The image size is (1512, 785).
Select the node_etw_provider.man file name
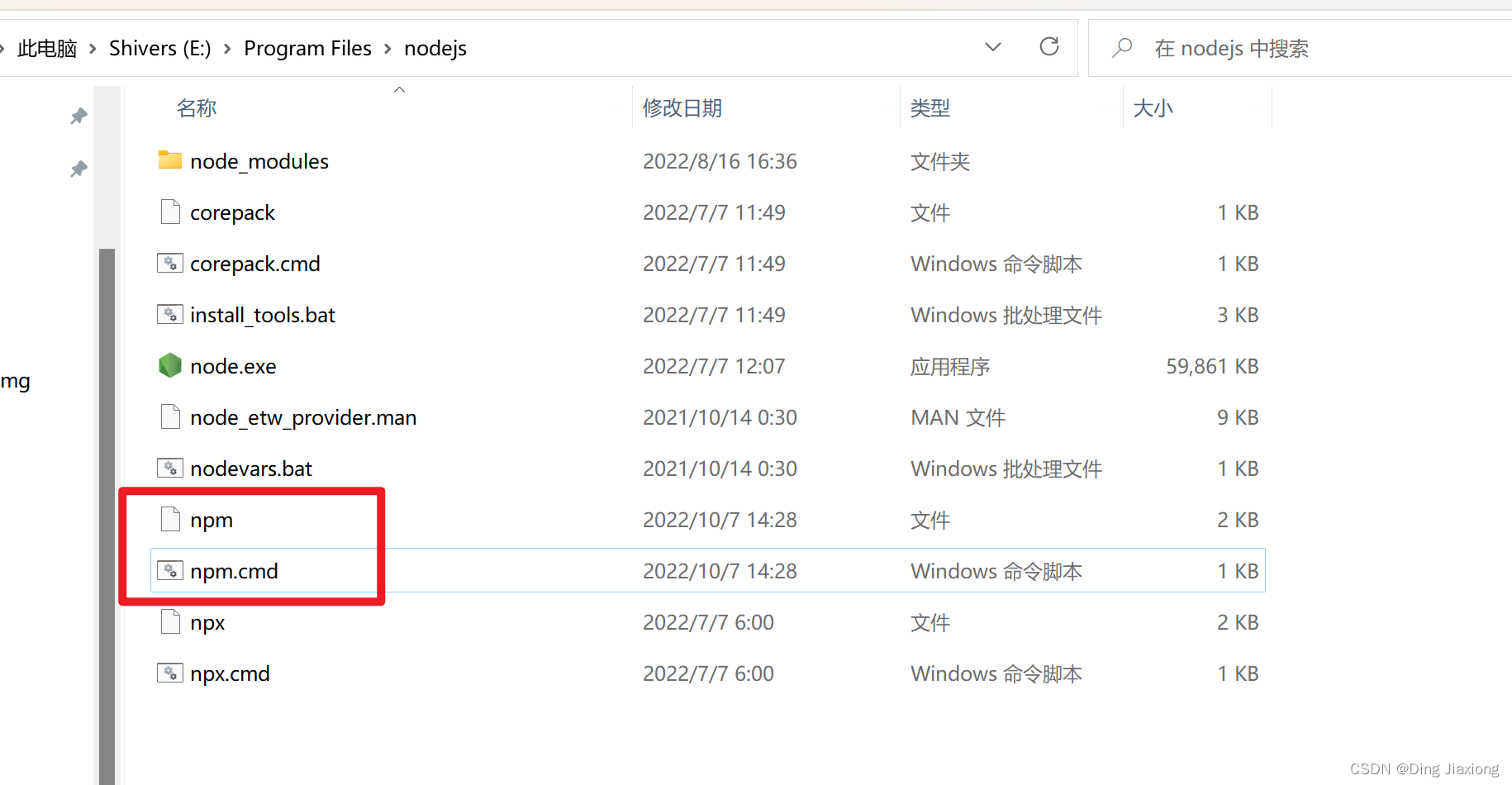pos(303,417)
